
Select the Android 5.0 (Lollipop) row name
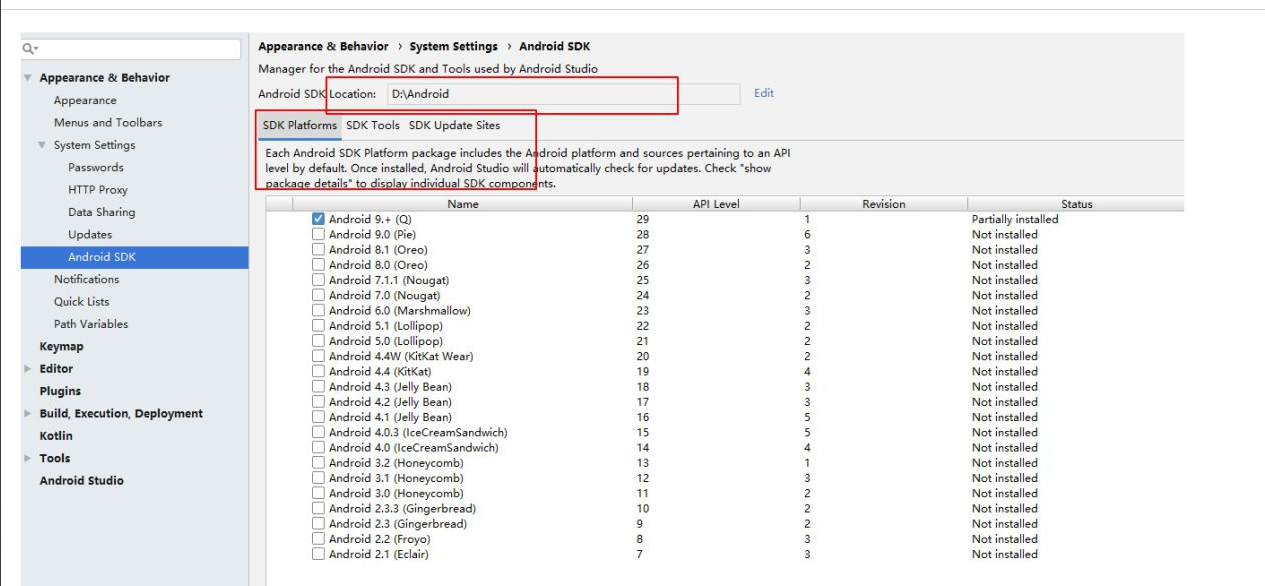(x=386, y=341)
